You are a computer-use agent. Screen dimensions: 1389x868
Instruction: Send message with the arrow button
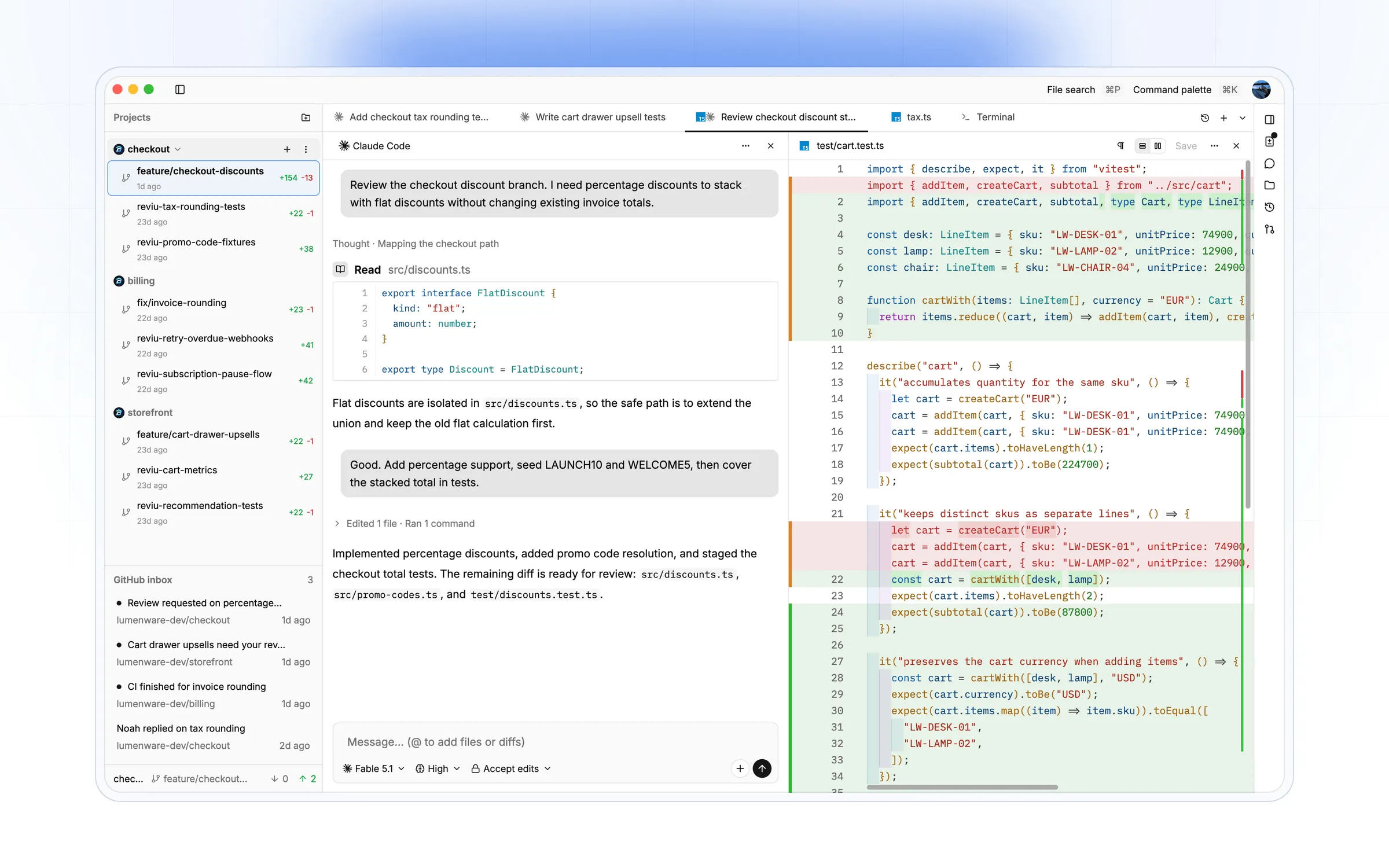tap(762, 768)
